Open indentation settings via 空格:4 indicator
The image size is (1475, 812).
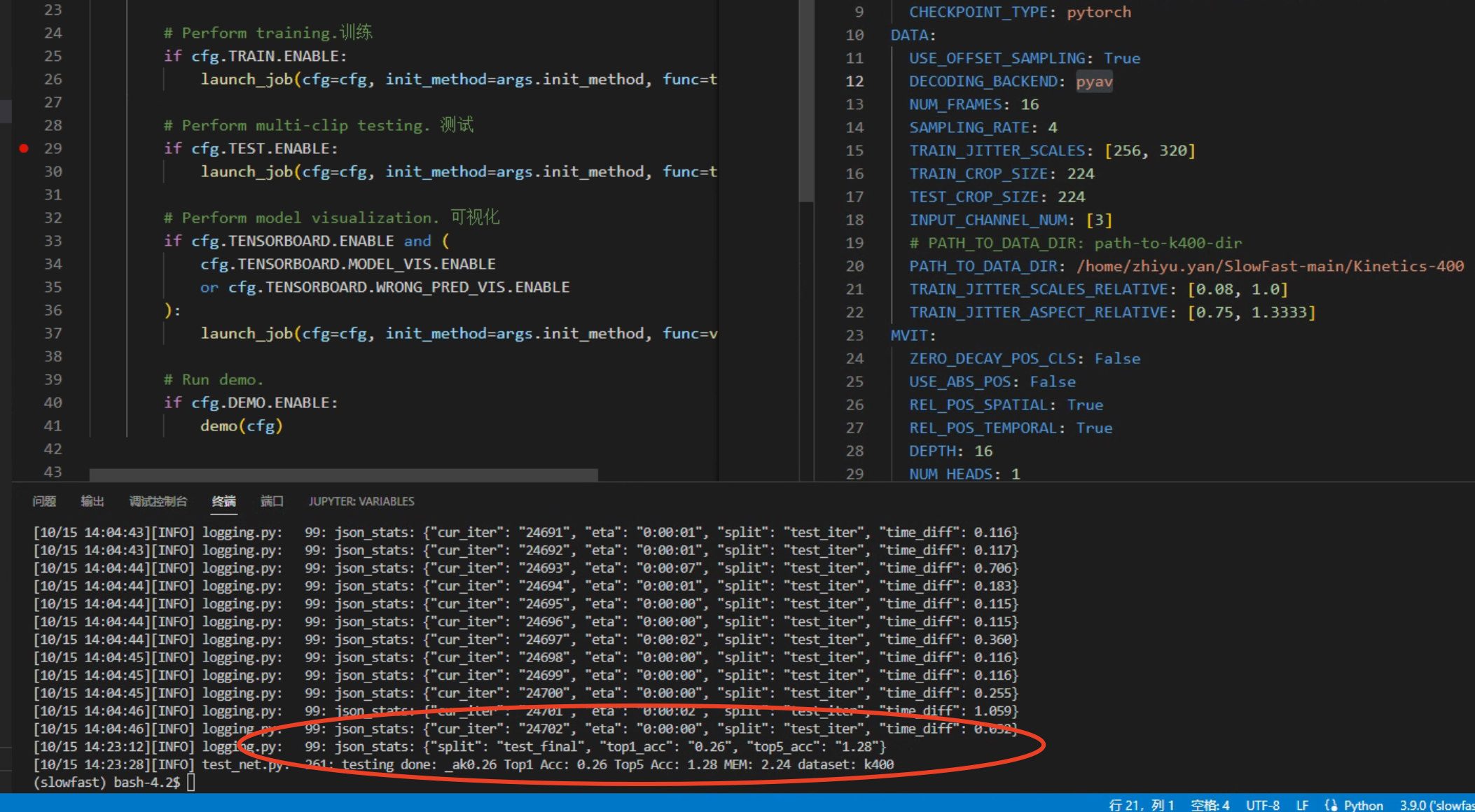coord(1211,806)
